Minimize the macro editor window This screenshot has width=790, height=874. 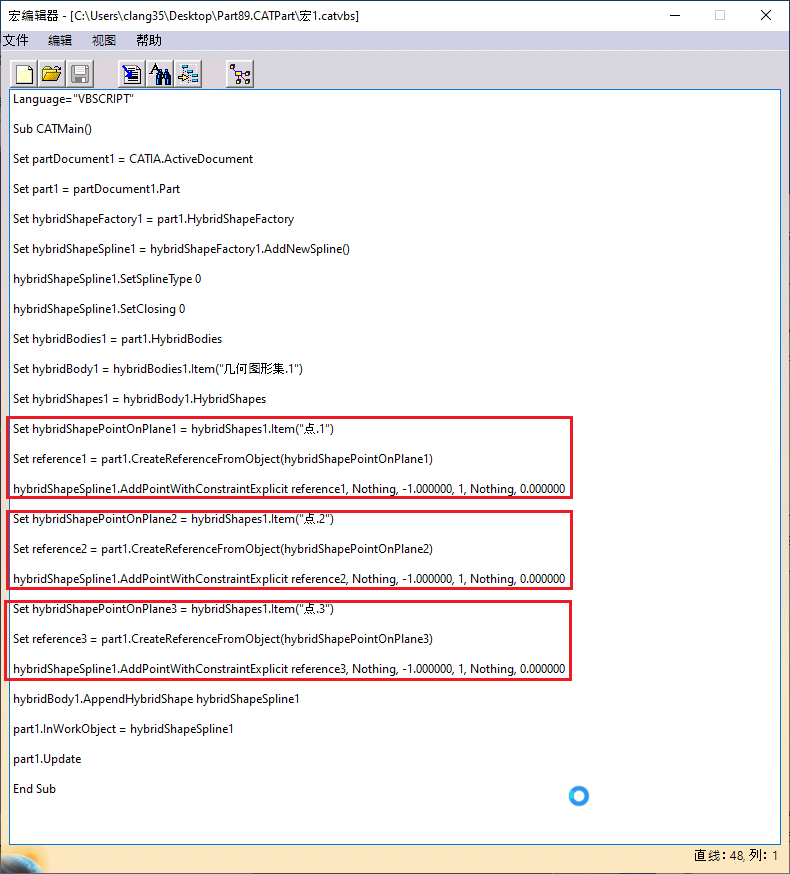pyautogui.click(x=675, y=16)
